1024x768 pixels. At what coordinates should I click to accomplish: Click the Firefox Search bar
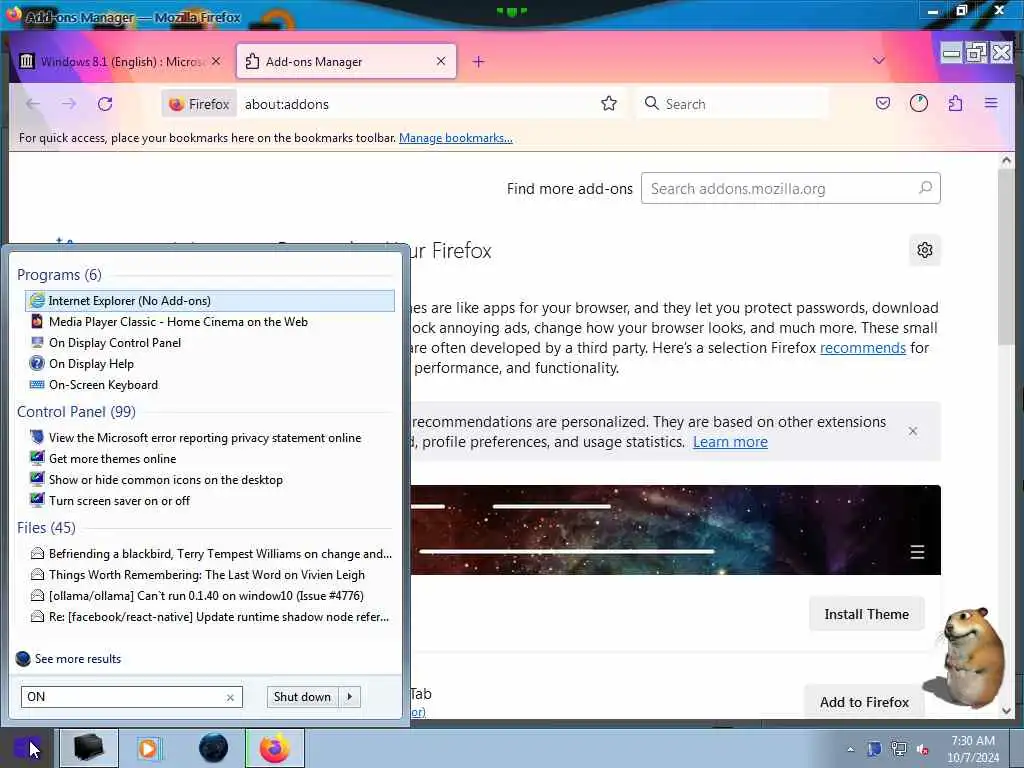coord(731,103)
